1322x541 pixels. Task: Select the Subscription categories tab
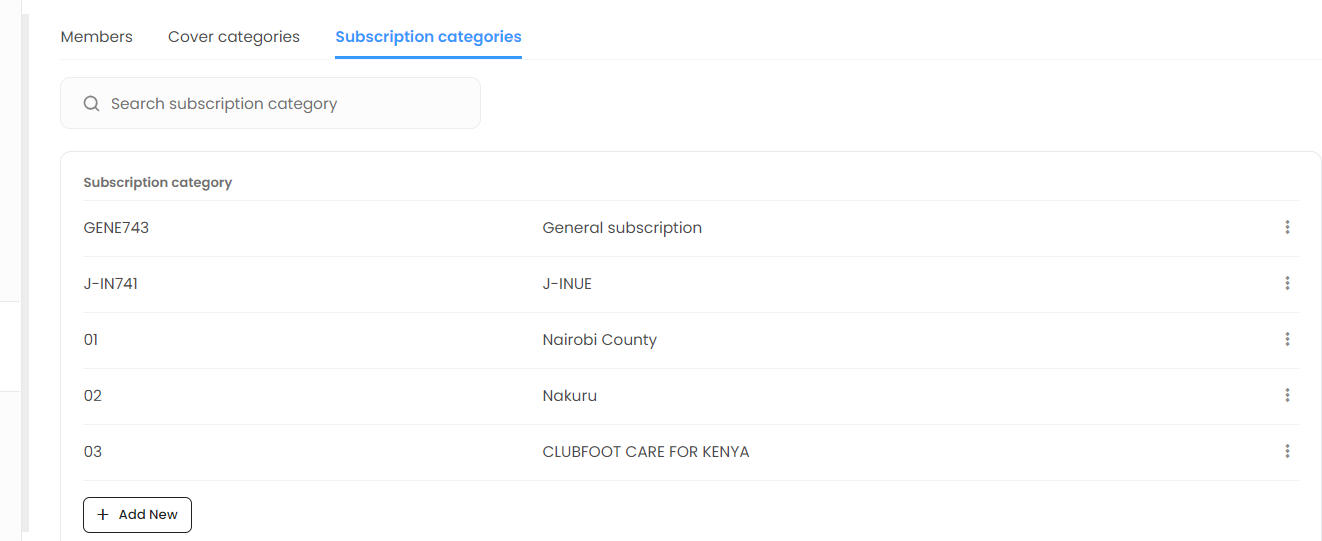point(428,37)
